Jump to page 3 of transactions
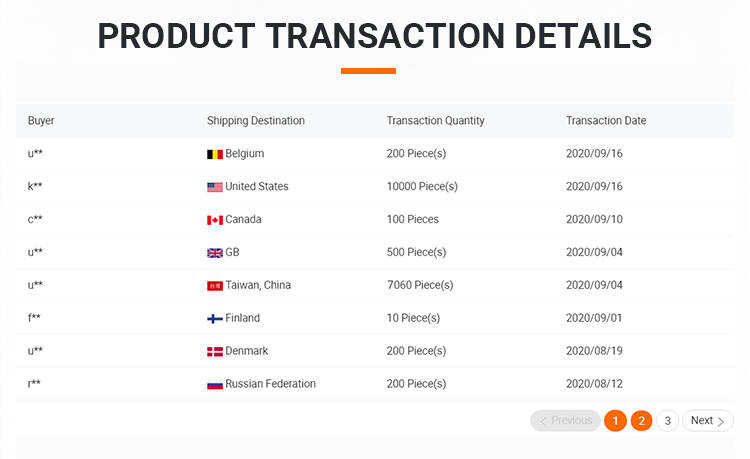750x459 pixels. point(667,421)
